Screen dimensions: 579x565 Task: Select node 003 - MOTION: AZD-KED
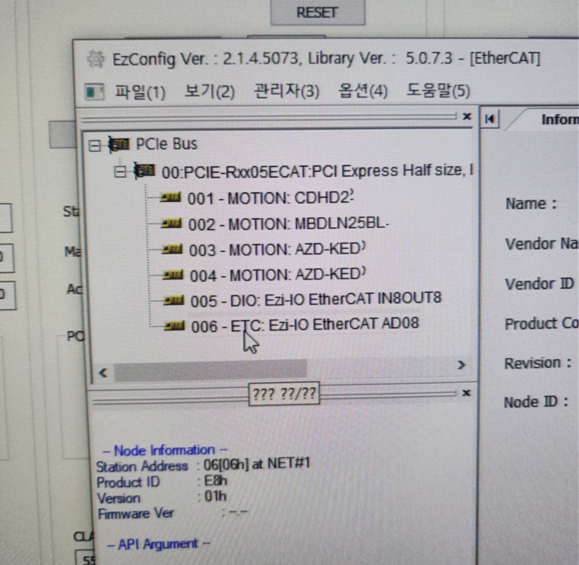tap(277, 250)
